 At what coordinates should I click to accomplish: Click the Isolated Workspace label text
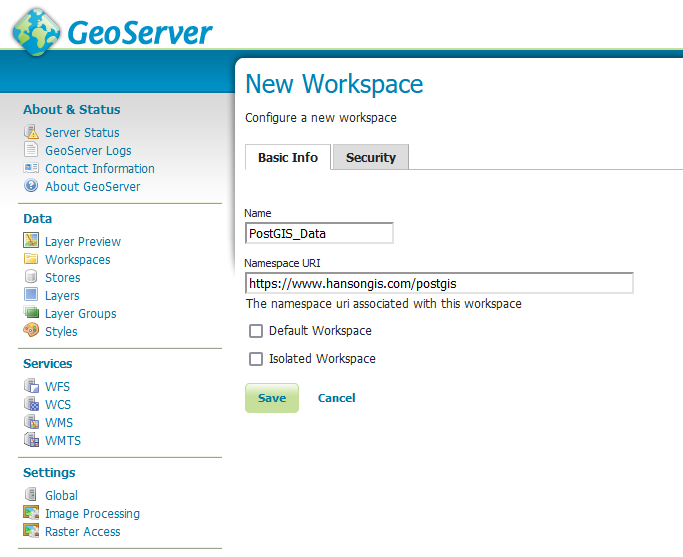pyautogui.click(x=322, y=359)
